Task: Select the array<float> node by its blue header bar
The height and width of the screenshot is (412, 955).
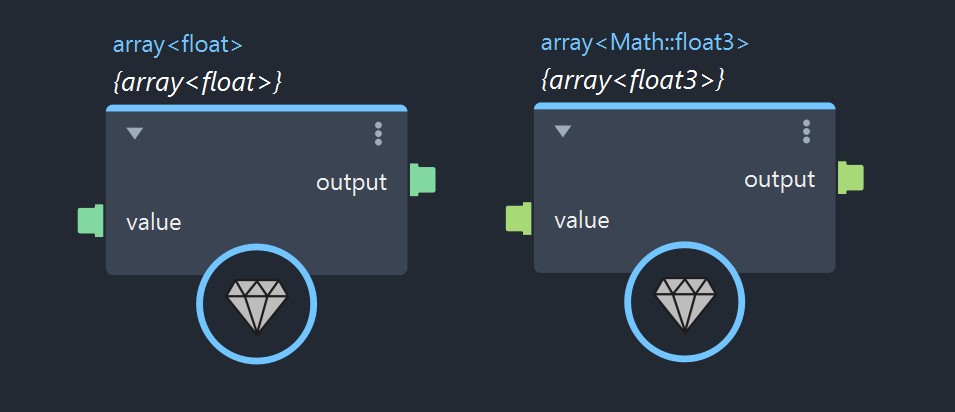Action: point(256,107)
